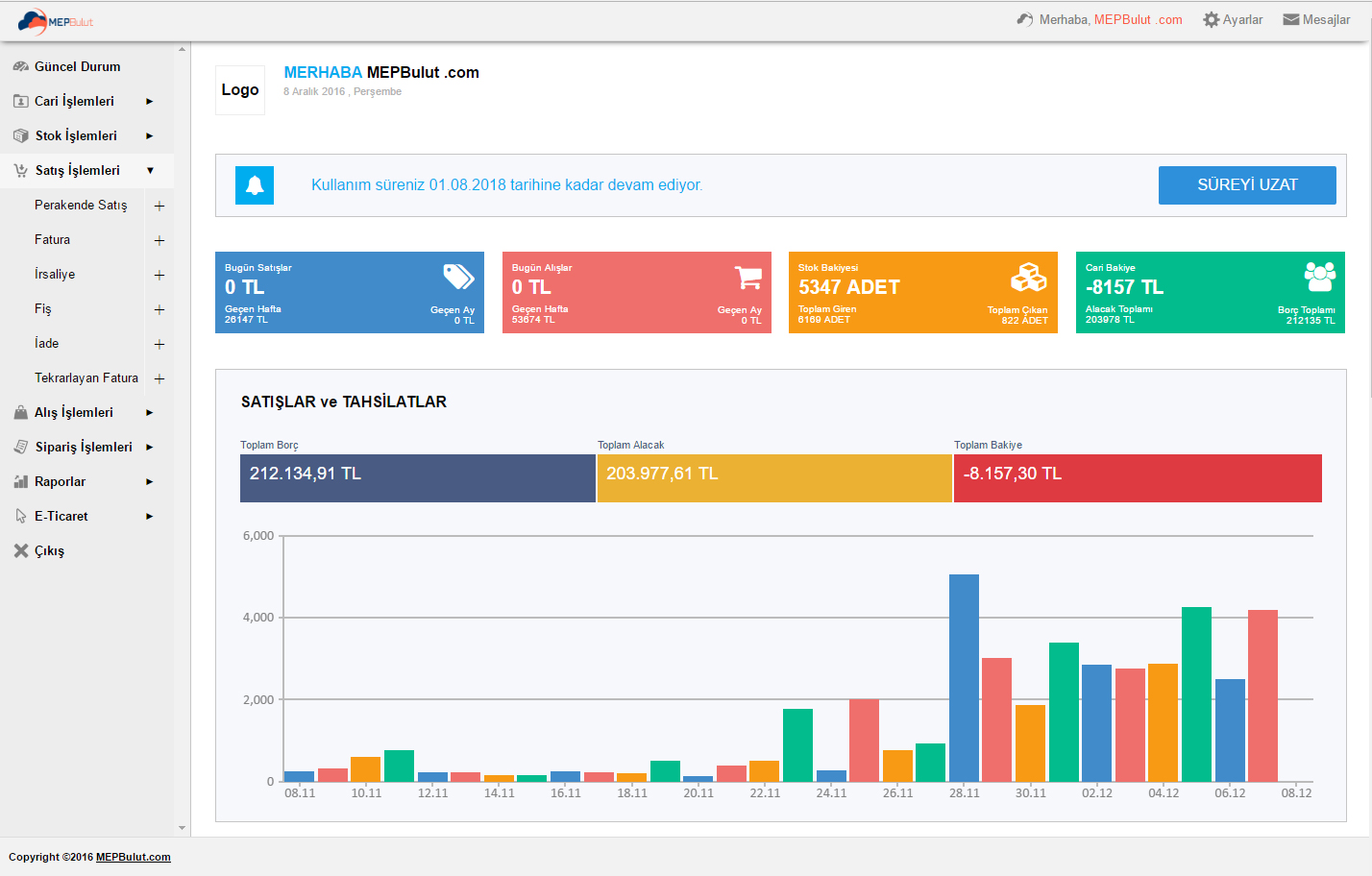Click the SATIŞLAR ve TAHSİLATLAR heading

344,401
